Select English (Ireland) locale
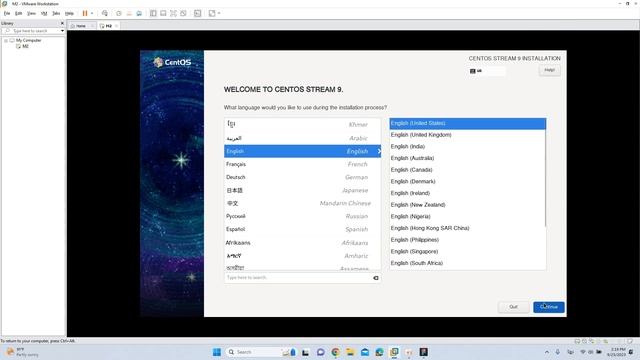 (x=467, y=193)
